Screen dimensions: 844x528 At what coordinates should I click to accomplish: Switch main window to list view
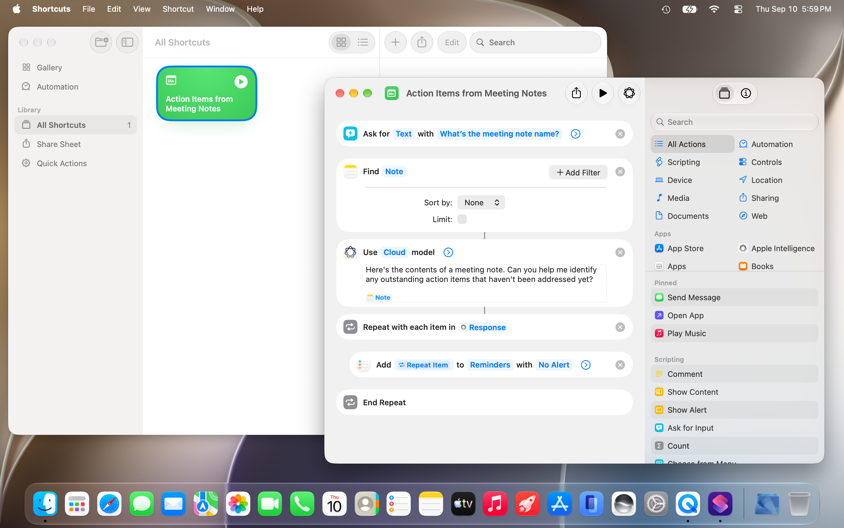363,42
